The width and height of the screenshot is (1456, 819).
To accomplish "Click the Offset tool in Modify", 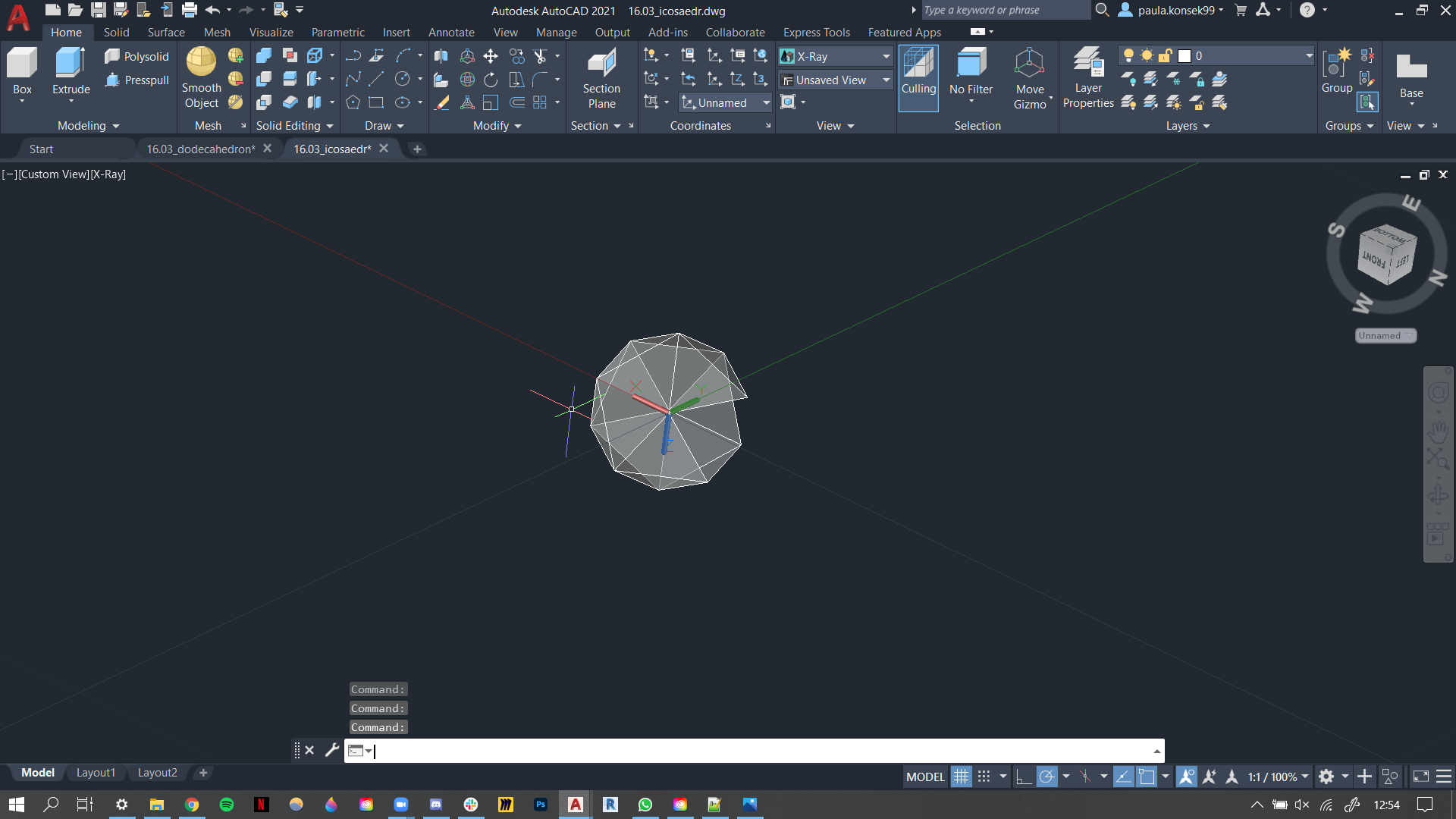I will click(x=516, y=102).
